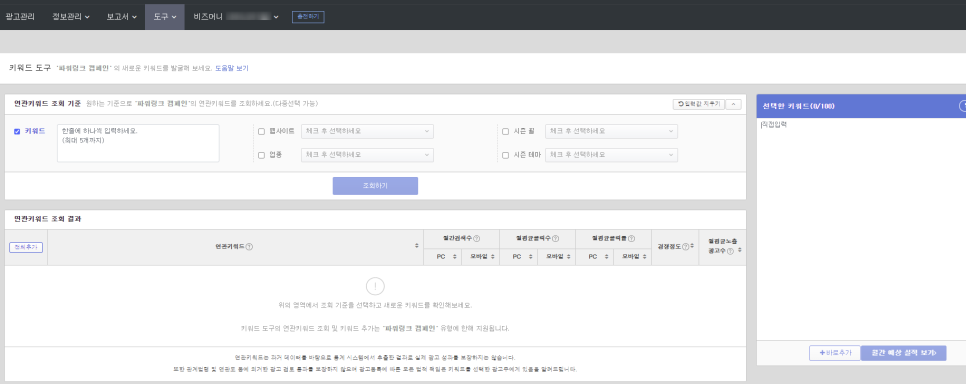This screenshot has height=384, width=966.
Task: Open the 도움말 보기 link
Action: [x=232, y=68]
